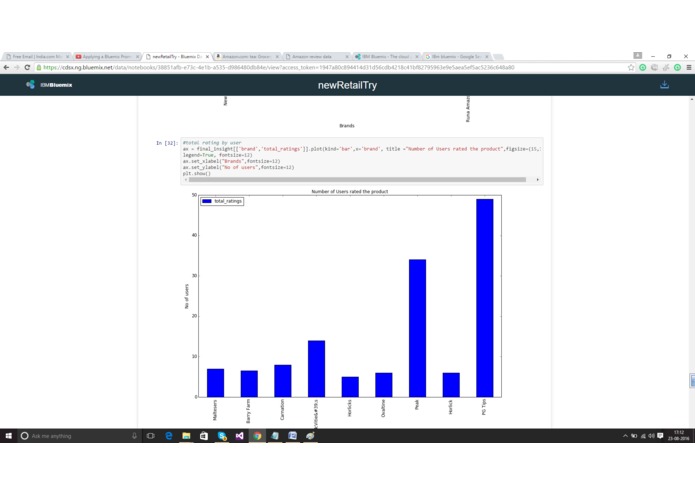The height and width of the screenshot is (494, 695).
Task: Open Visual Studio from the taskbar
Action: pos(239,436)
